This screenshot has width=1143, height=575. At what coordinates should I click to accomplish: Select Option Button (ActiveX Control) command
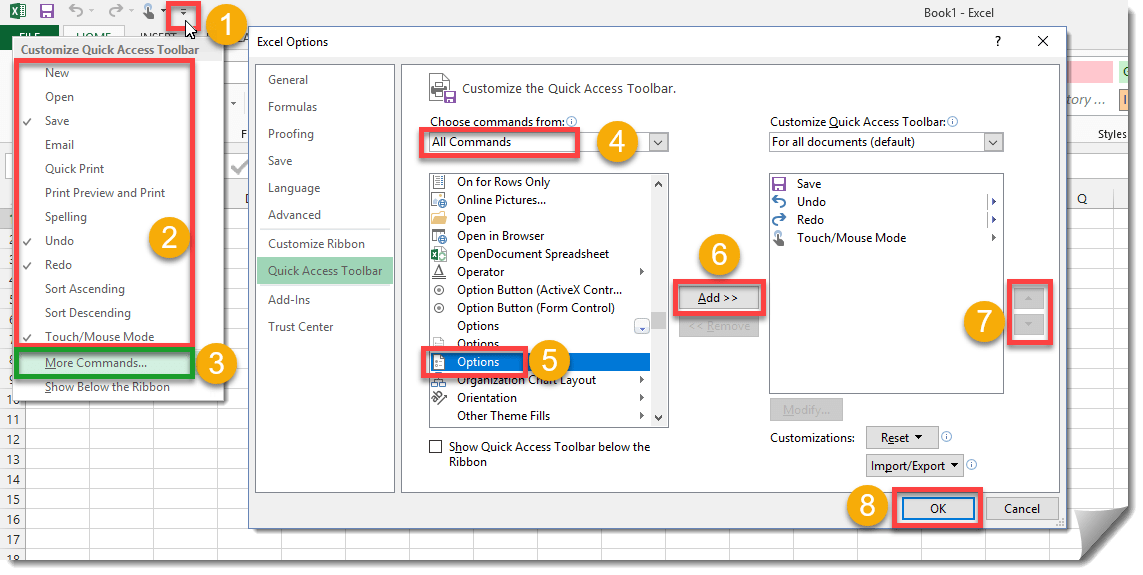tap(539, 290)
